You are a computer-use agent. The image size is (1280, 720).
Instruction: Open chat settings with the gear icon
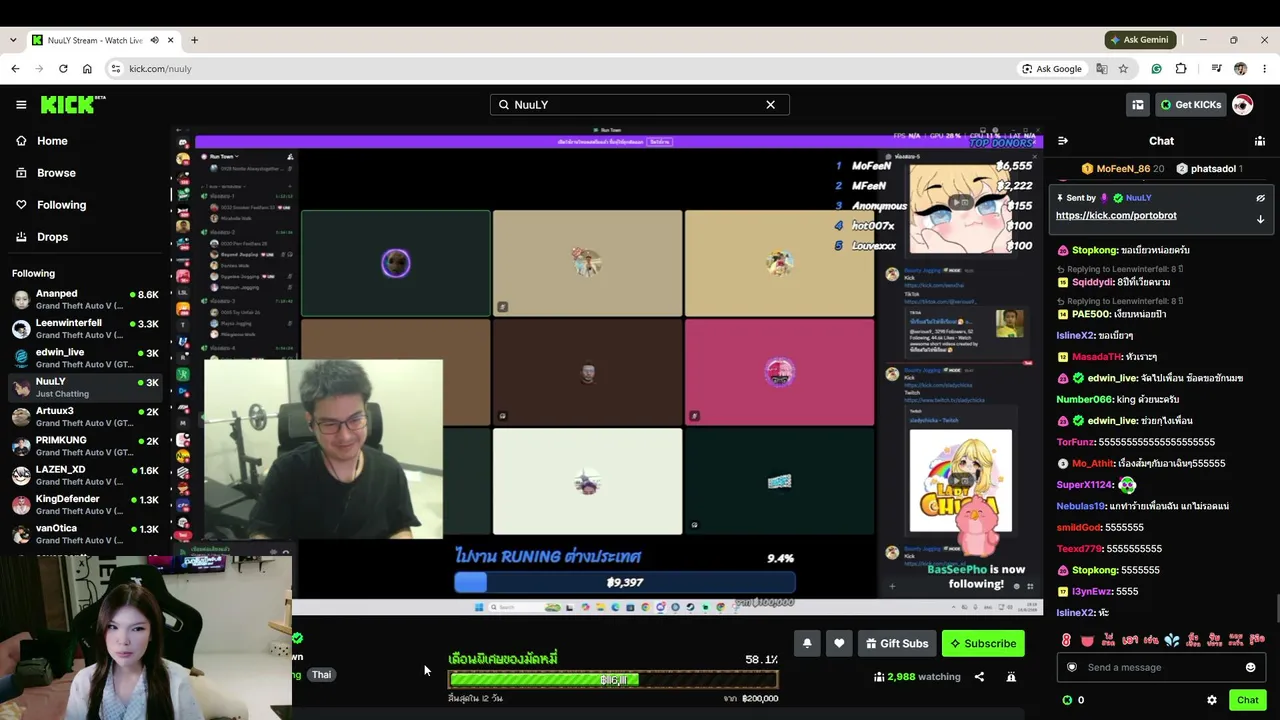click(x=1212, y=700)
